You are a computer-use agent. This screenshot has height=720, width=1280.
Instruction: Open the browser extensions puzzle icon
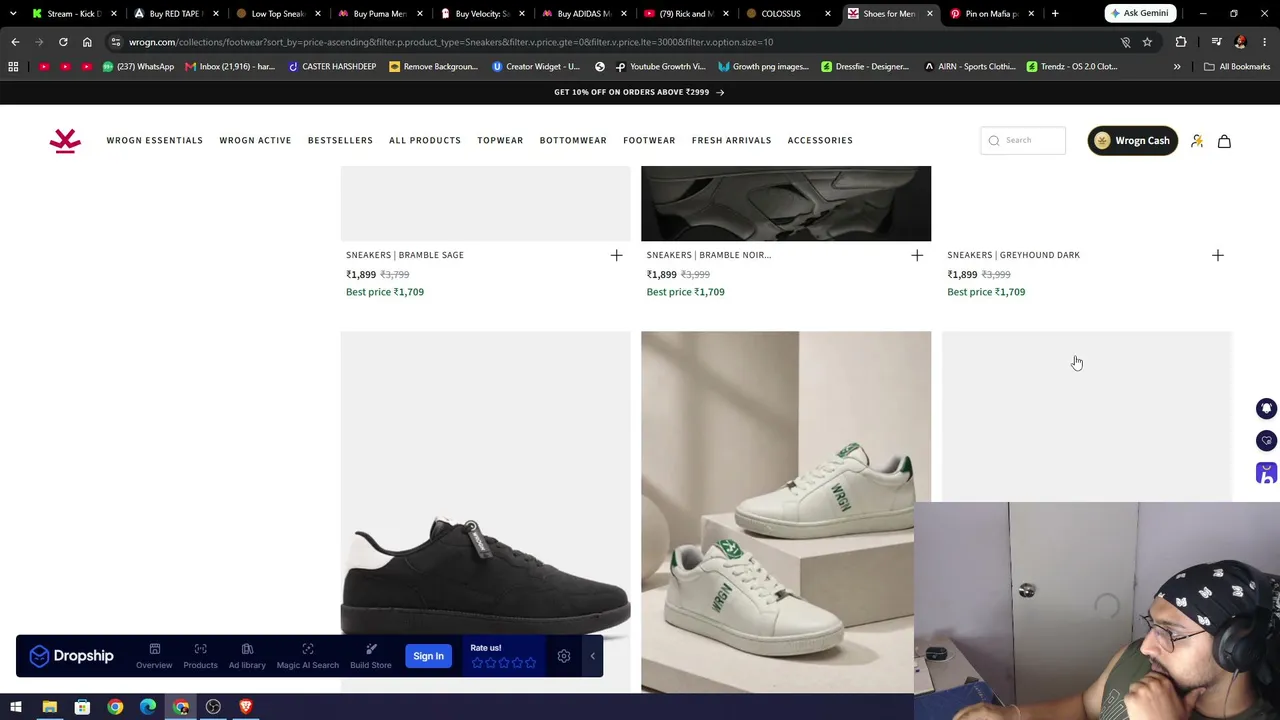[x=1181, y=42]
